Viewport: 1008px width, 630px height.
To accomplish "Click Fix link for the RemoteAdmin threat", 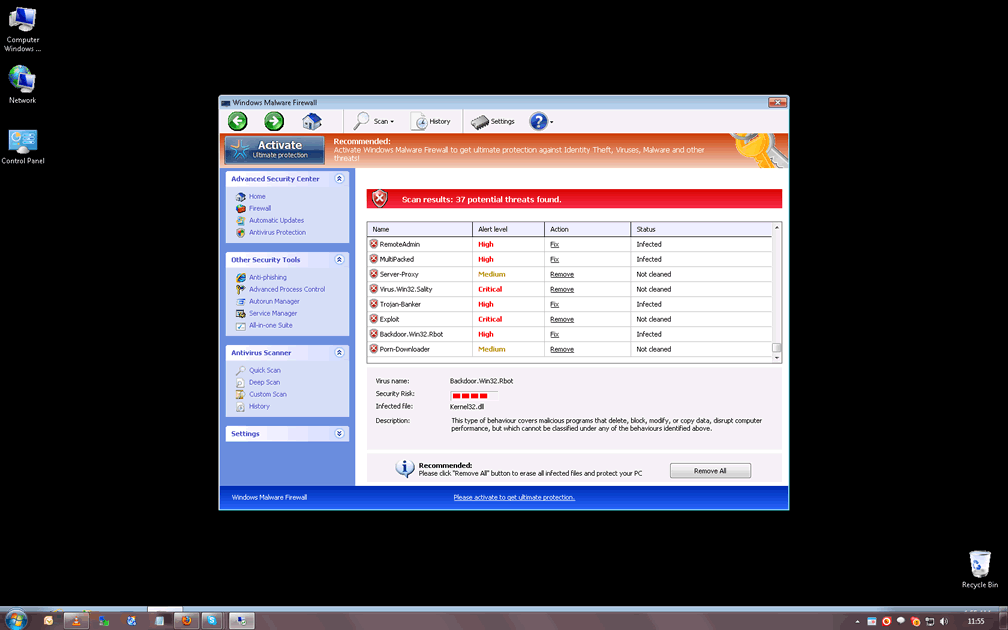I will (x=554, y=244).
